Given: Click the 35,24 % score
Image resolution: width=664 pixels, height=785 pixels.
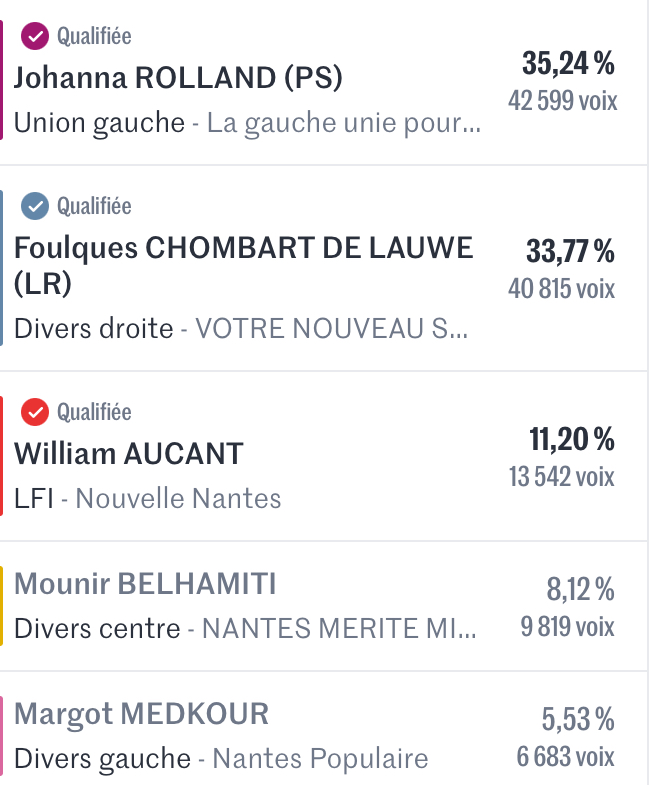Looking at the screenshot, I should click(568, 64).
